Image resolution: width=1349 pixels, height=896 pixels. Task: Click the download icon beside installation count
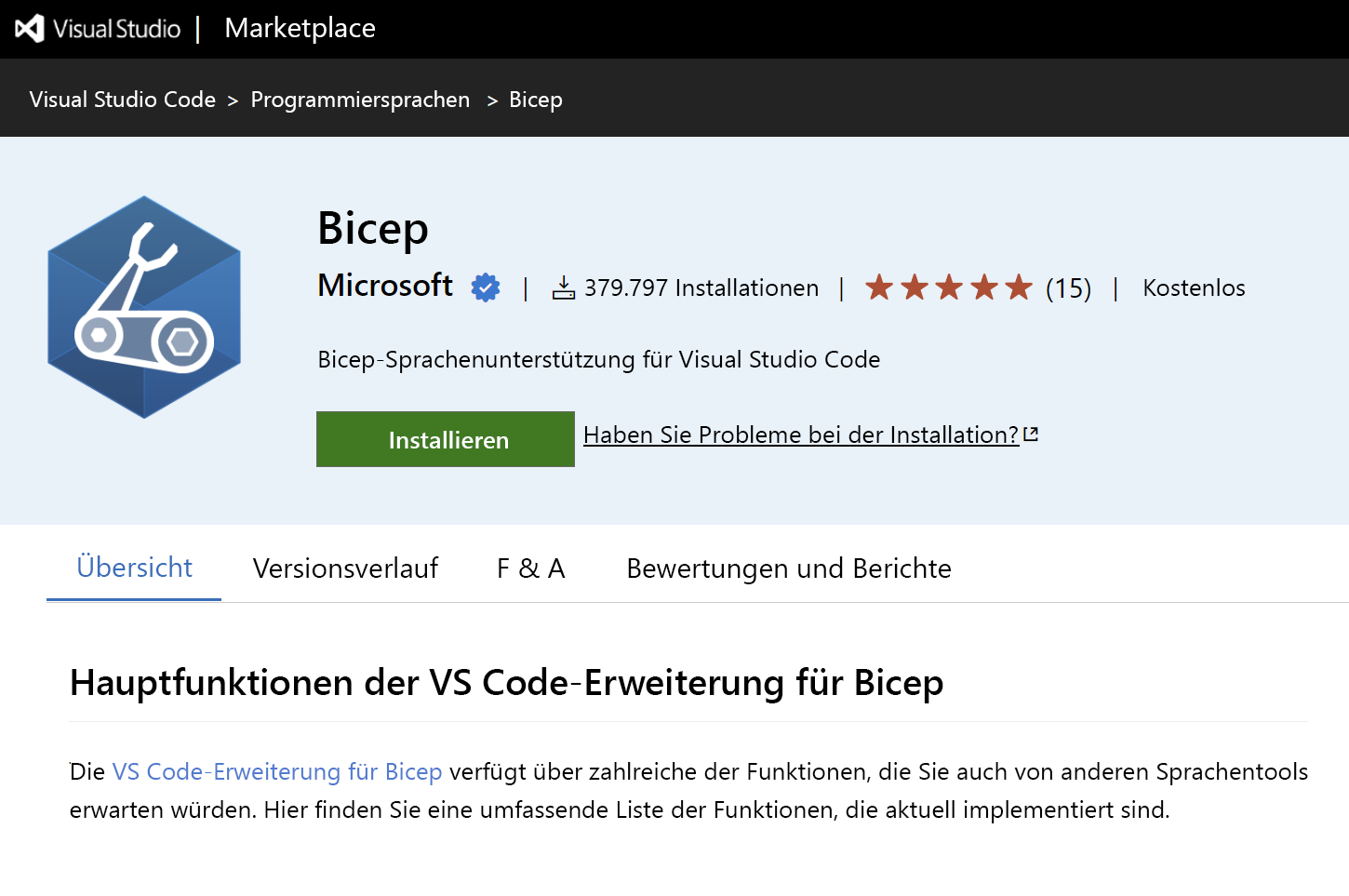click(564, 288)
